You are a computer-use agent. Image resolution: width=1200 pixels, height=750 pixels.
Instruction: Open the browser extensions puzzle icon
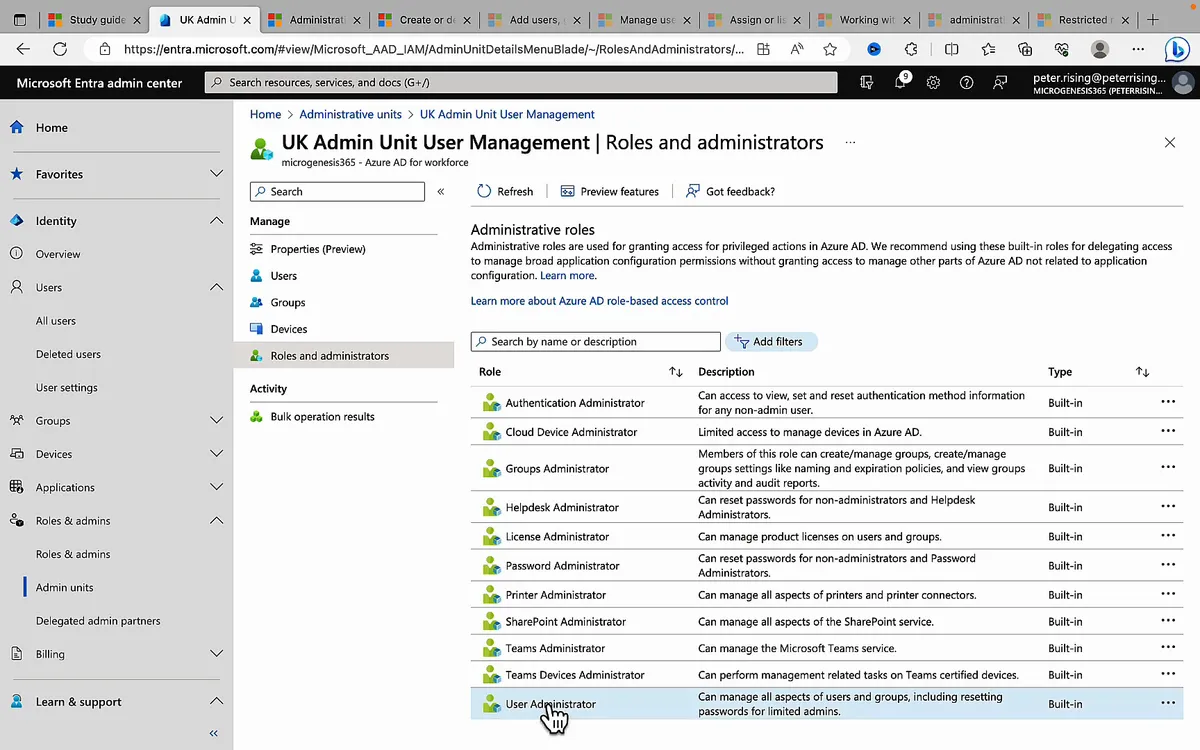click(x=911, y=49)
